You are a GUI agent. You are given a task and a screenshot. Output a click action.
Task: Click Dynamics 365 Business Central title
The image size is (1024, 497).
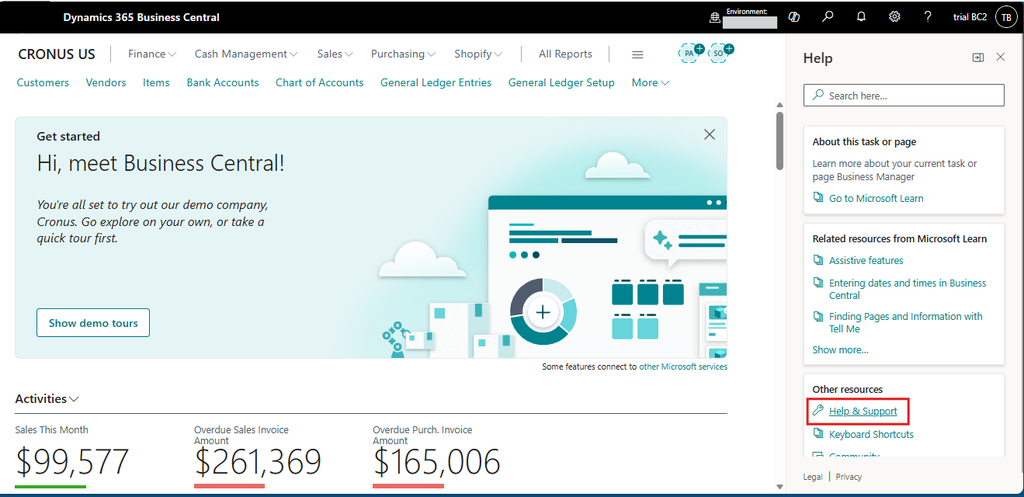pyautogui.click(x=142, y=18)
